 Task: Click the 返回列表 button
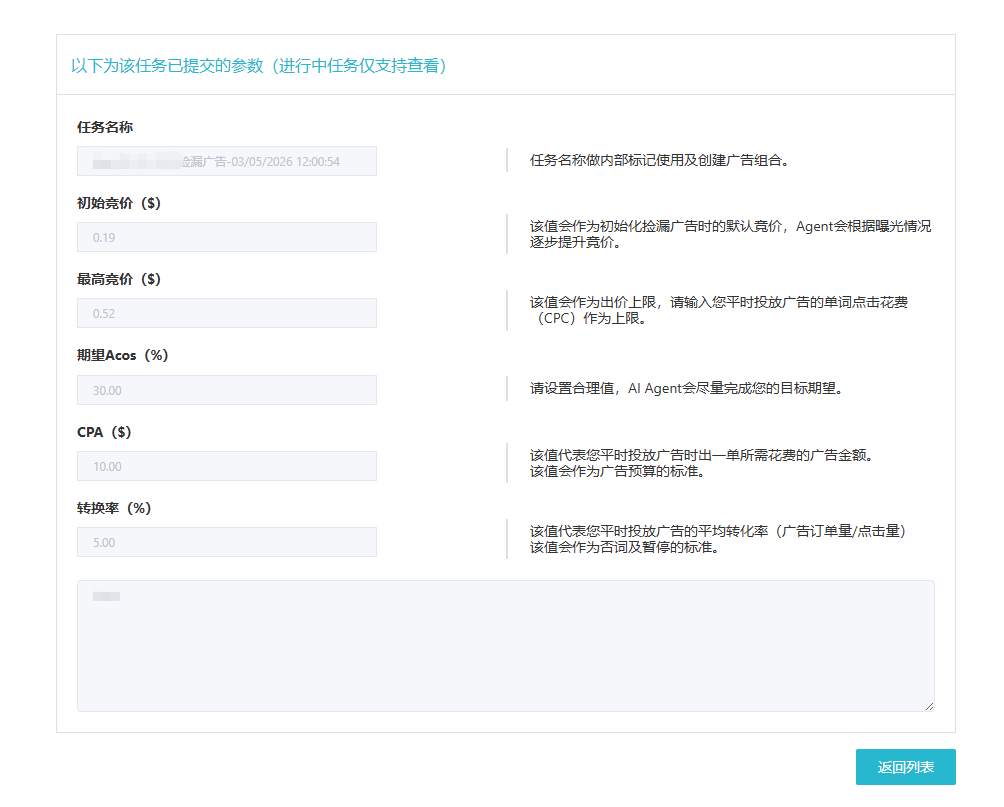[905, 767]
